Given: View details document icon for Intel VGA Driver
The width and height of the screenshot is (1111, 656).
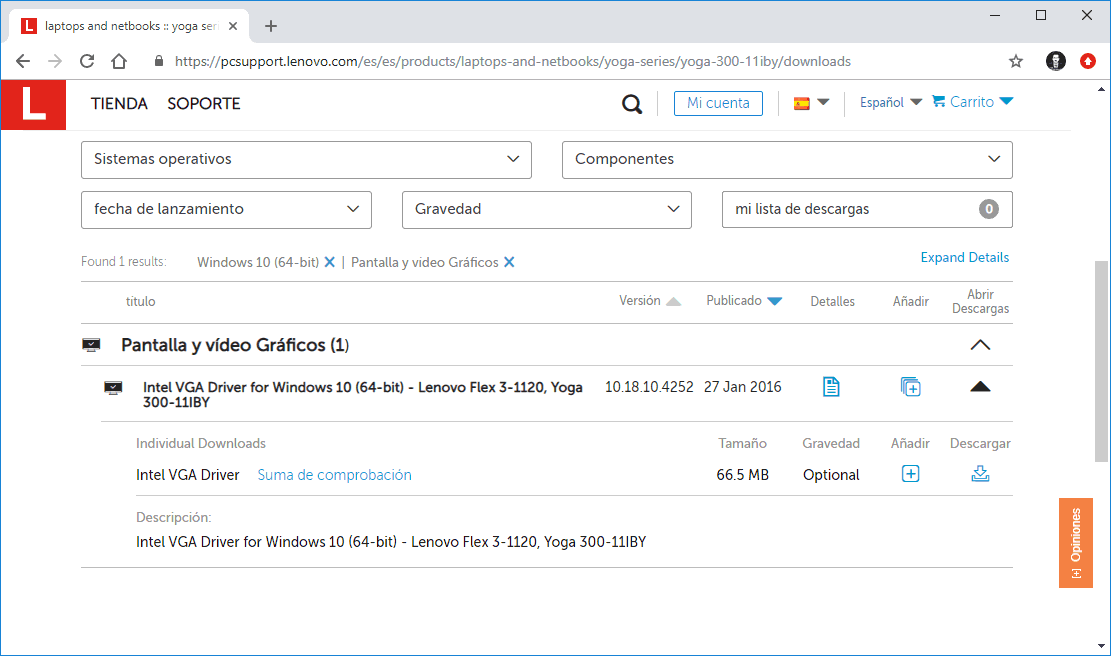Looking at the screenshot, I should (x=831, y=387).
